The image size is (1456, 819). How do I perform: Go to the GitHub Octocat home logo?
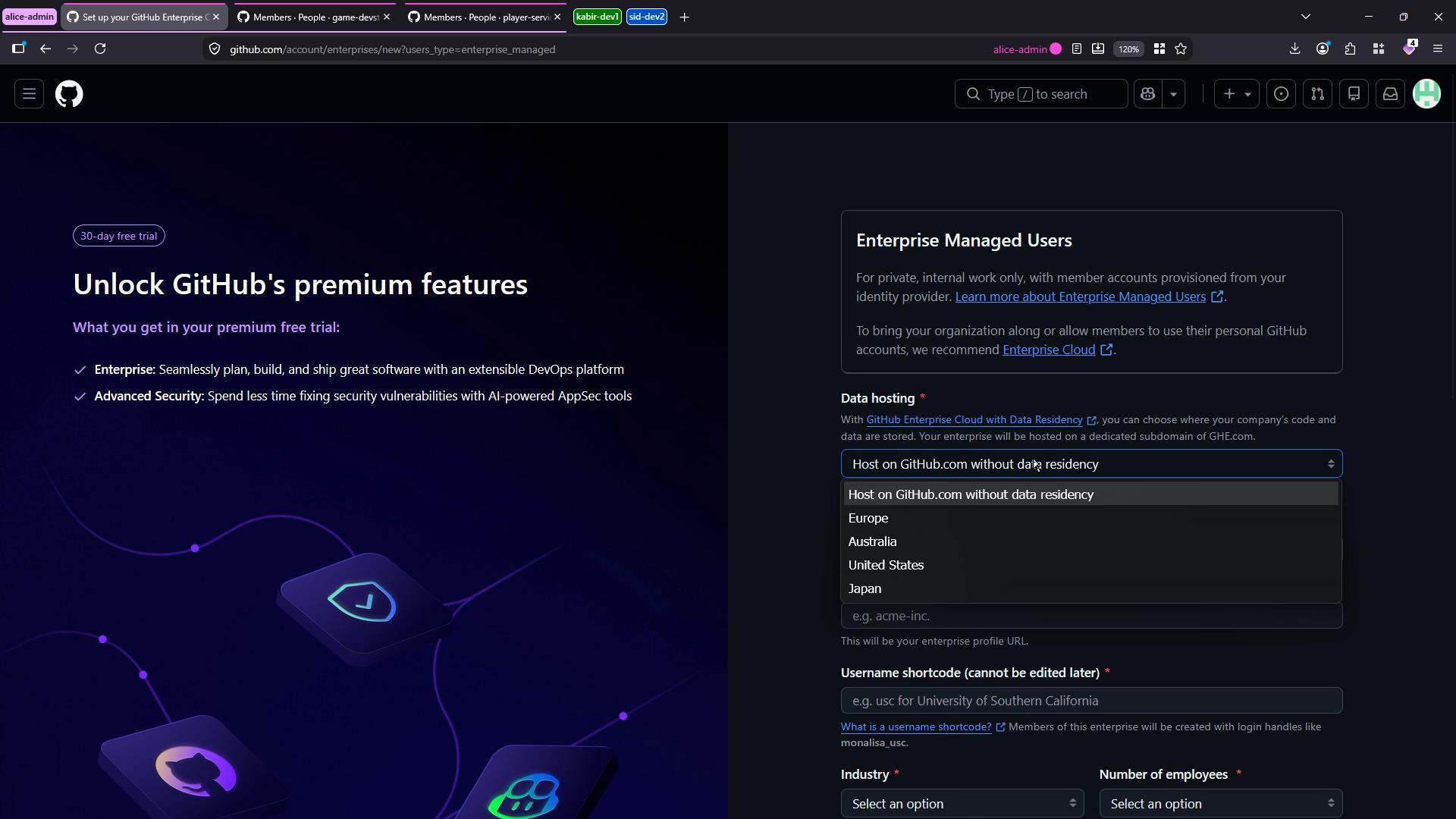(x=69, y=94)
